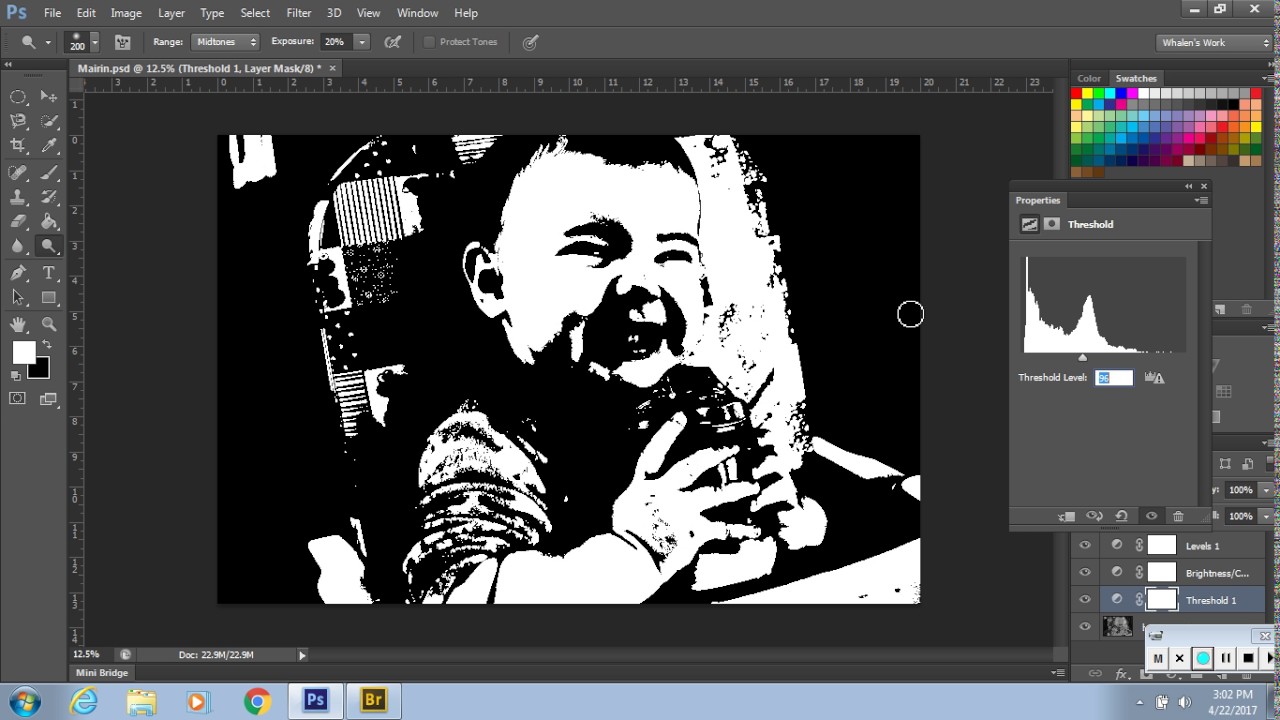Screen dimensions: 1280x720
Task: Hide the Levels 1 layer
Action: click(x=1085, y=545)
